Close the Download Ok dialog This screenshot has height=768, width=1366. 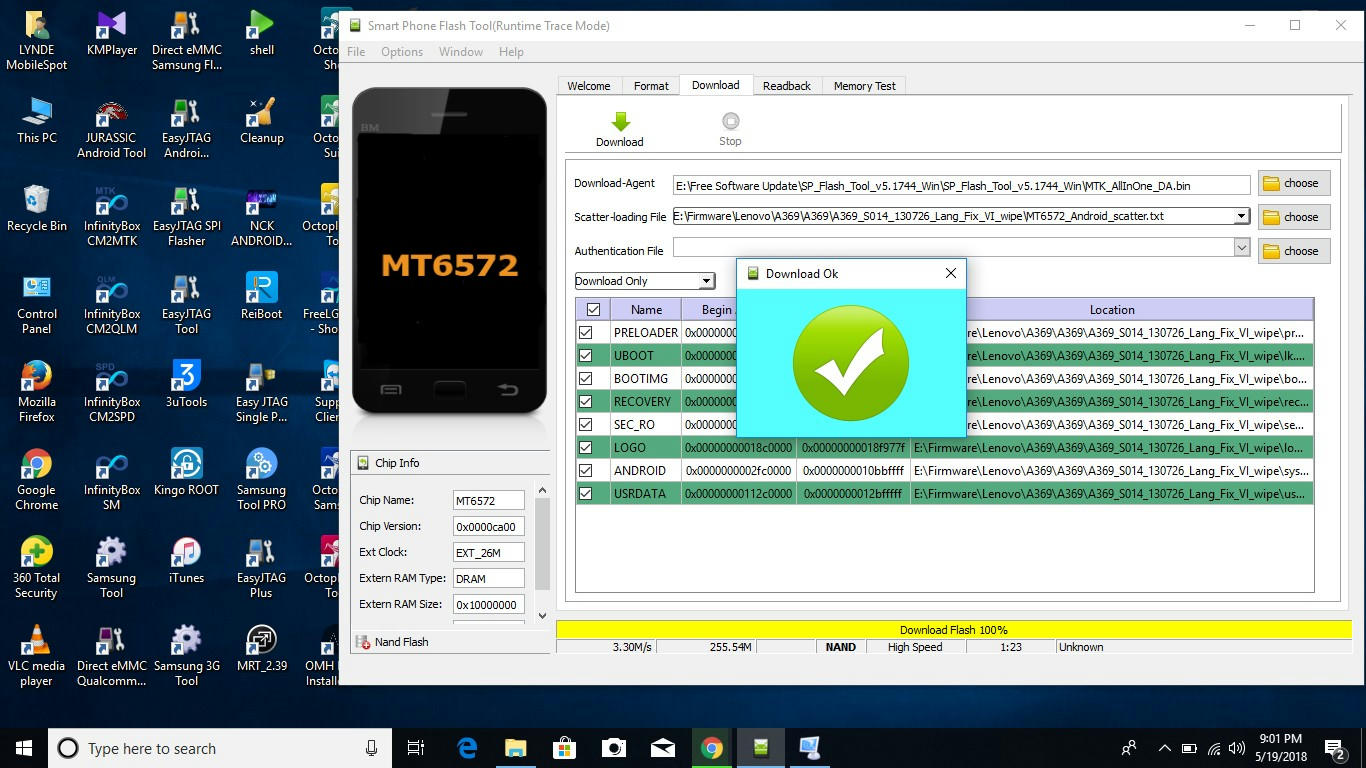point(950,273)
